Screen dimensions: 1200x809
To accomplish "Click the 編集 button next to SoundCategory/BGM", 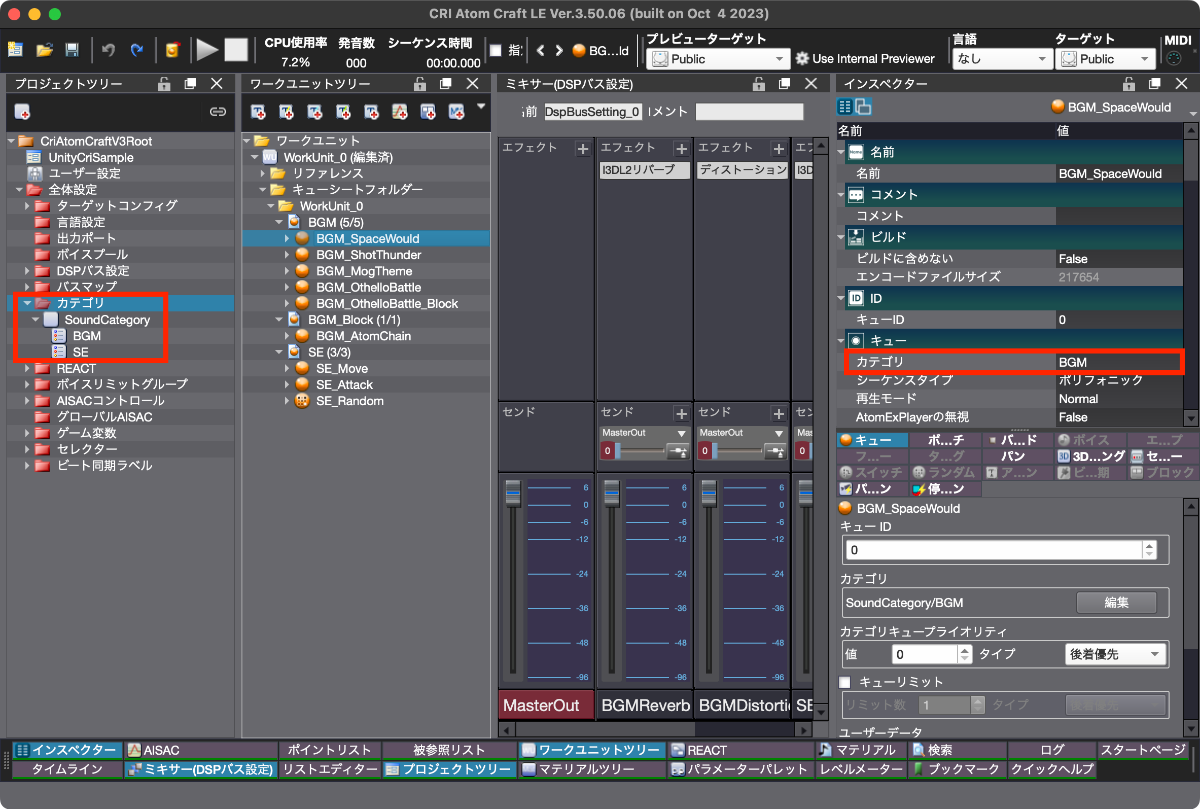I will pos(1116,603).
